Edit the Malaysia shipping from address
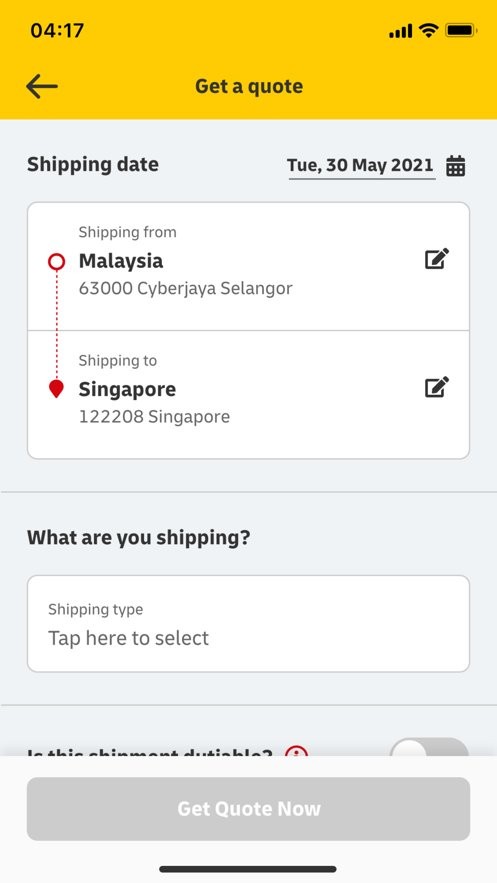 pyautogui.click(x=437, y=258)
